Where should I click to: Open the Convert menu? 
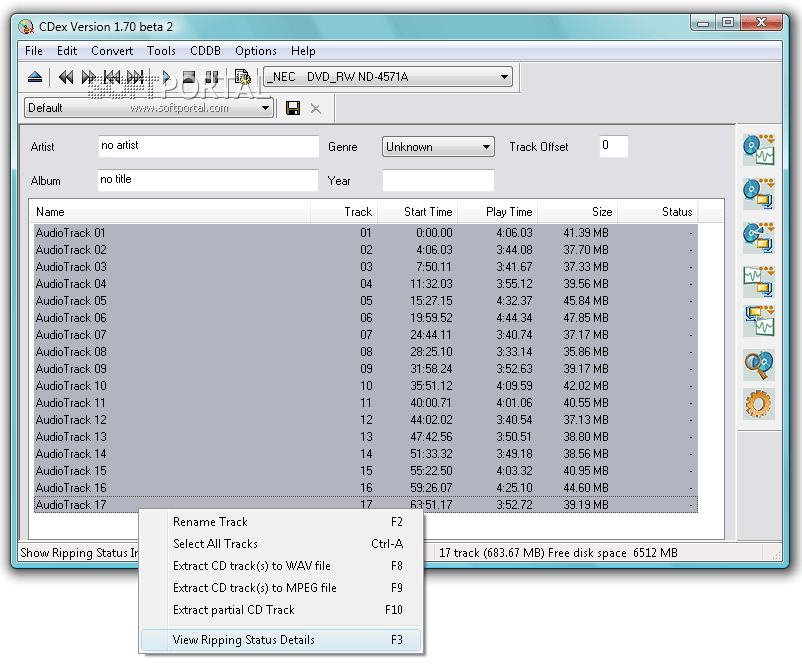point(112,51)
